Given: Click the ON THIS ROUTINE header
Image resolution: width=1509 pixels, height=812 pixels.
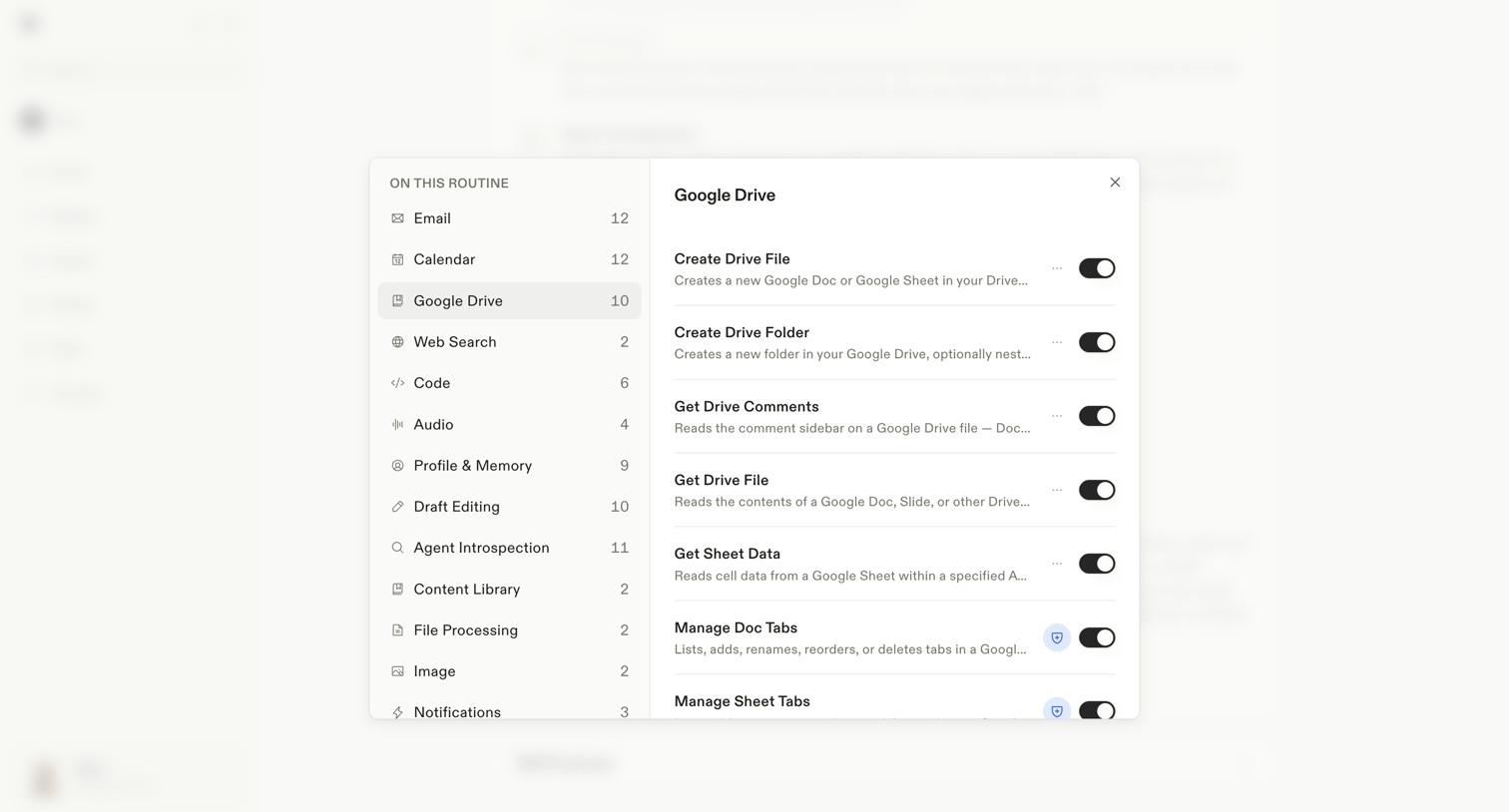Looking at the screenshot, I should click(x=449, y=184).
